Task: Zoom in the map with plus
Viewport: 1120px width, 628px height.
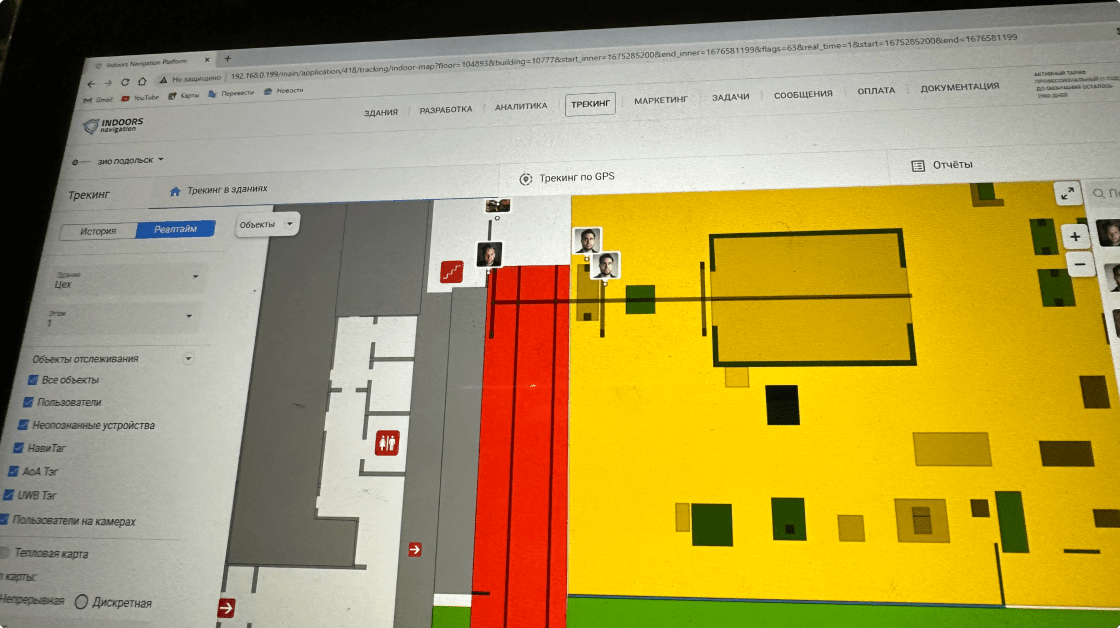Action: point(1074,236)
